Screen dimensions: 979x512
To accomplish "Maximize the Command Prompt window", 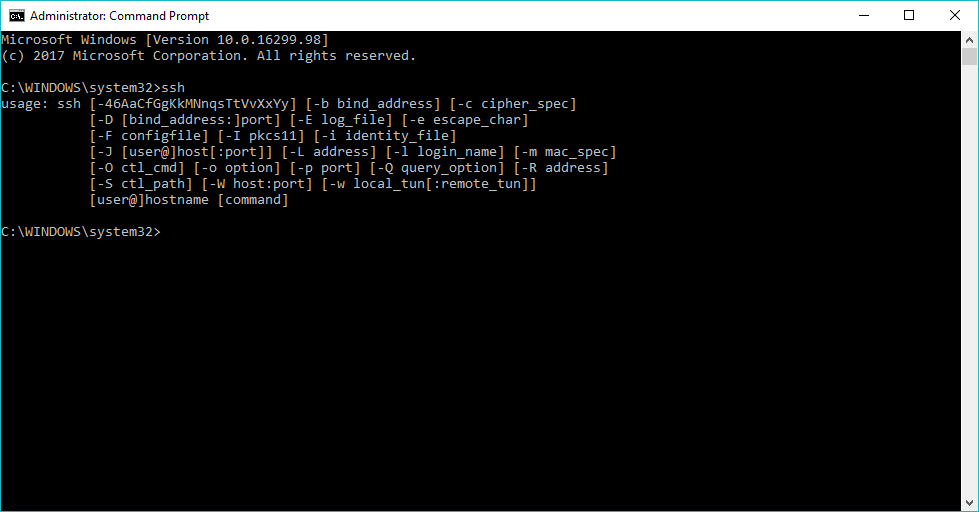I will [x=909, y=16].
